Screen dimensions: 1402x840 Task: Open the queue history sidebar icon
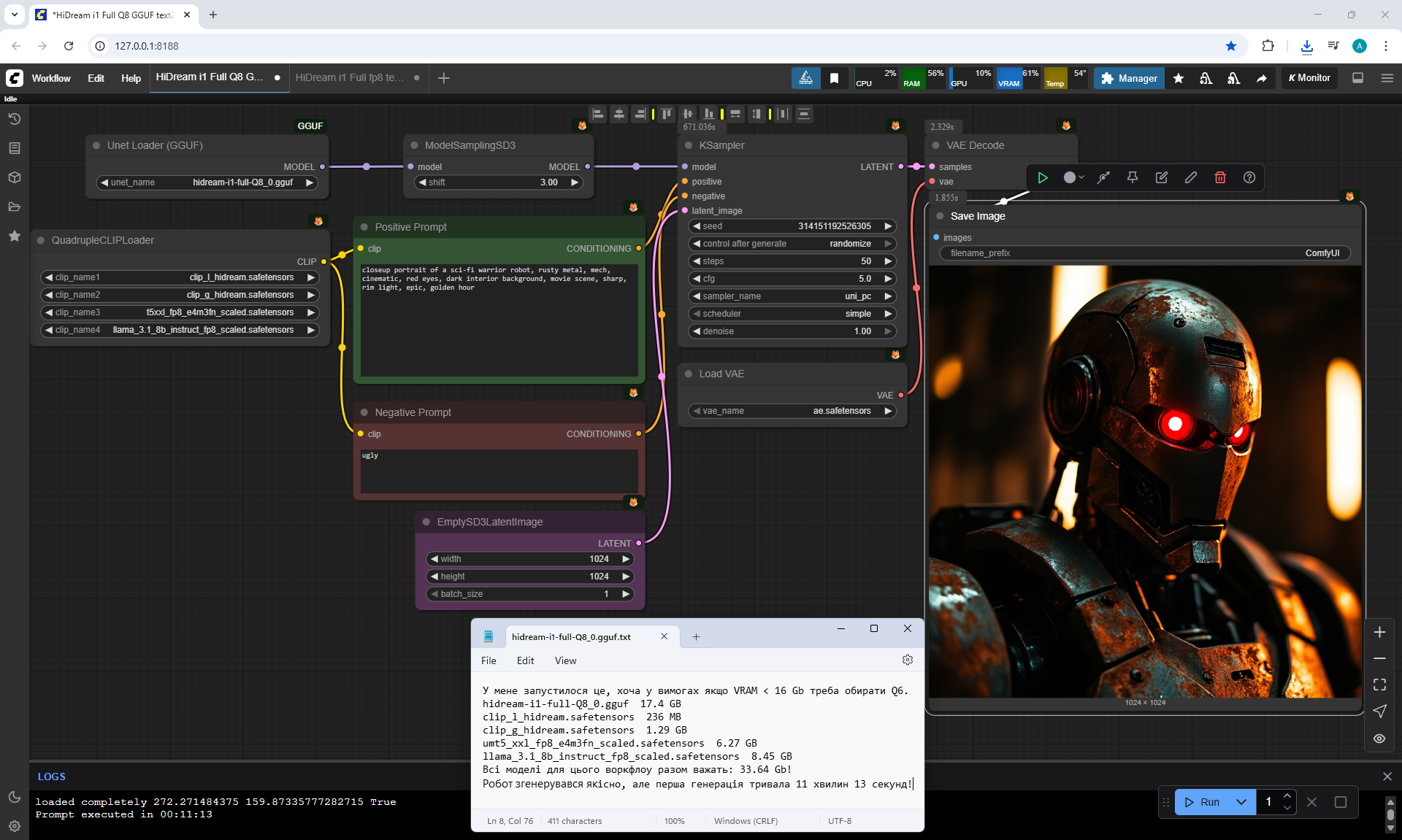point(15,119)
